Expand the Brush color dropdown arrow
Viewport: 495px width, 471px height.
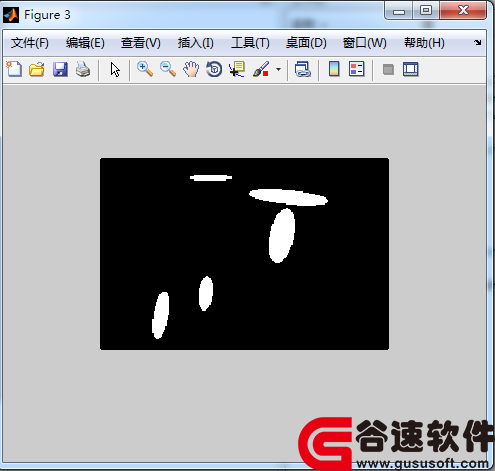pos(278,70)
